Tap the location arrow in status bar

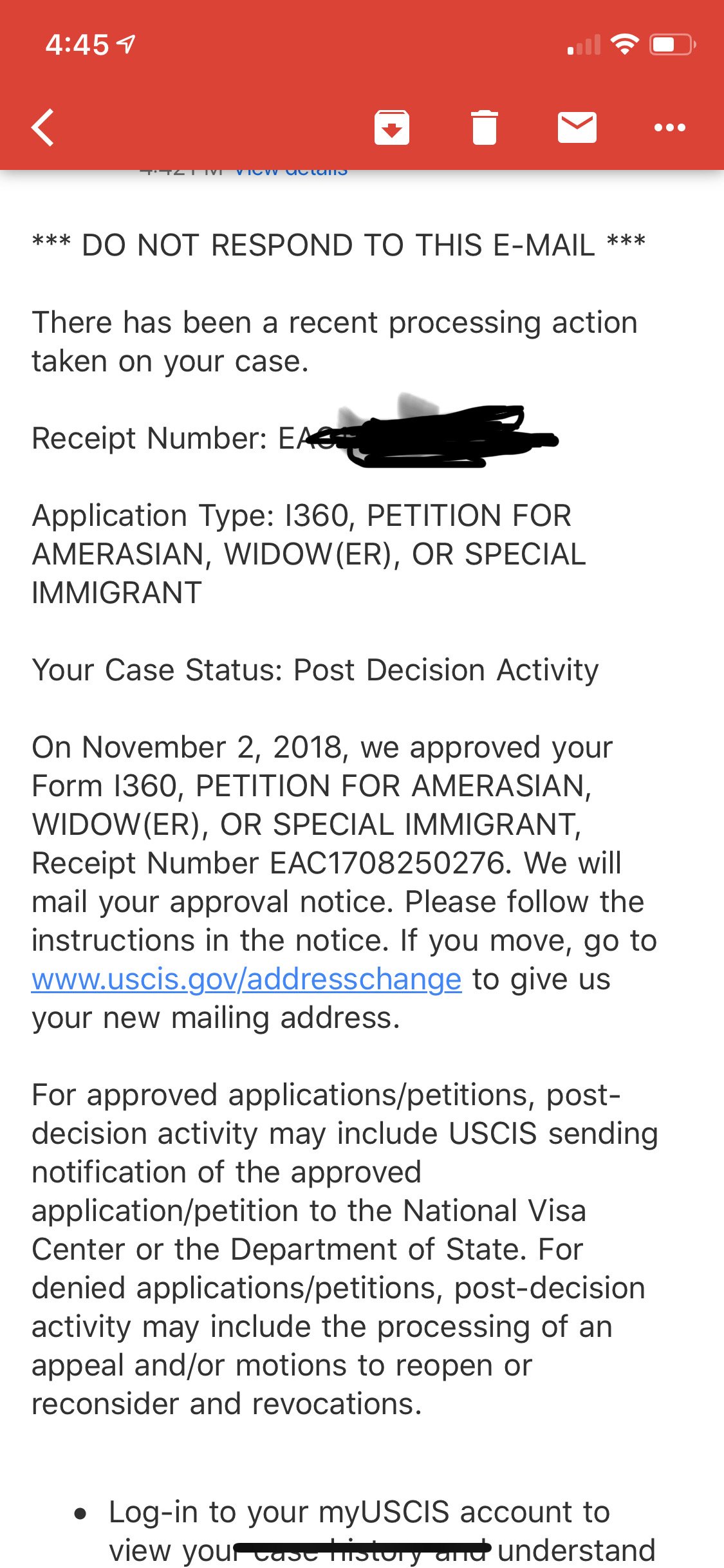126,44
